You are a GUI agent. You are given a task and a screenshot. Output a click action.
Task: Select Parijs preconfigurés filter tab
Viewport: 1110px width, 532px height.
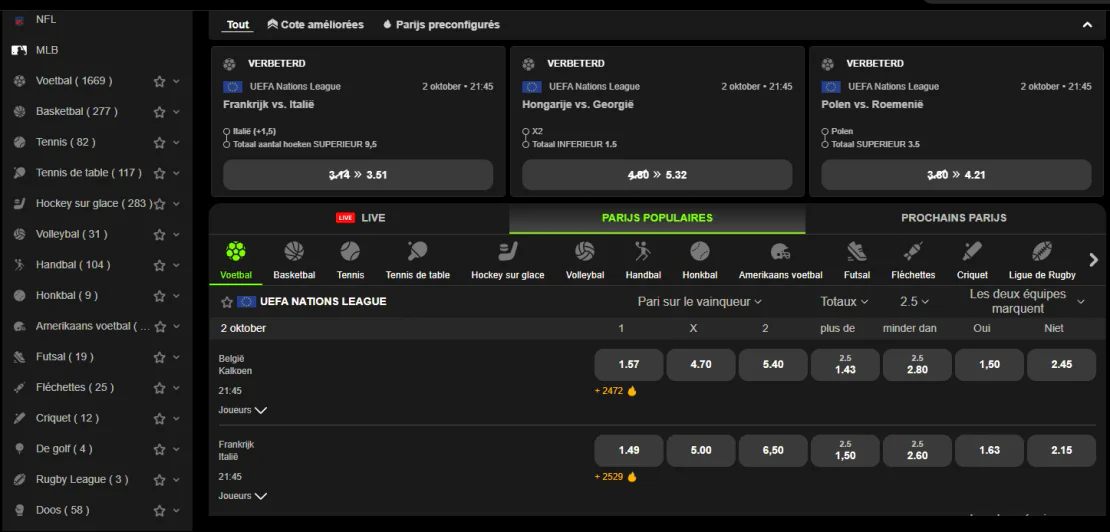click(x=441, y=25)
